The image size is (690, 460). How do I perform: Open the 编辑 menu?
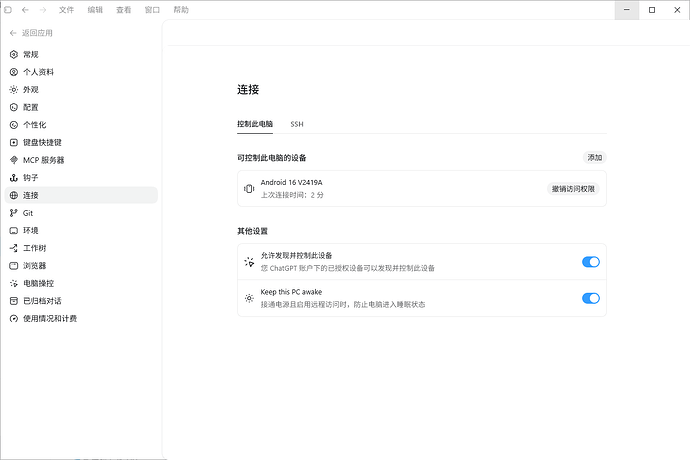tap(95, 10)
